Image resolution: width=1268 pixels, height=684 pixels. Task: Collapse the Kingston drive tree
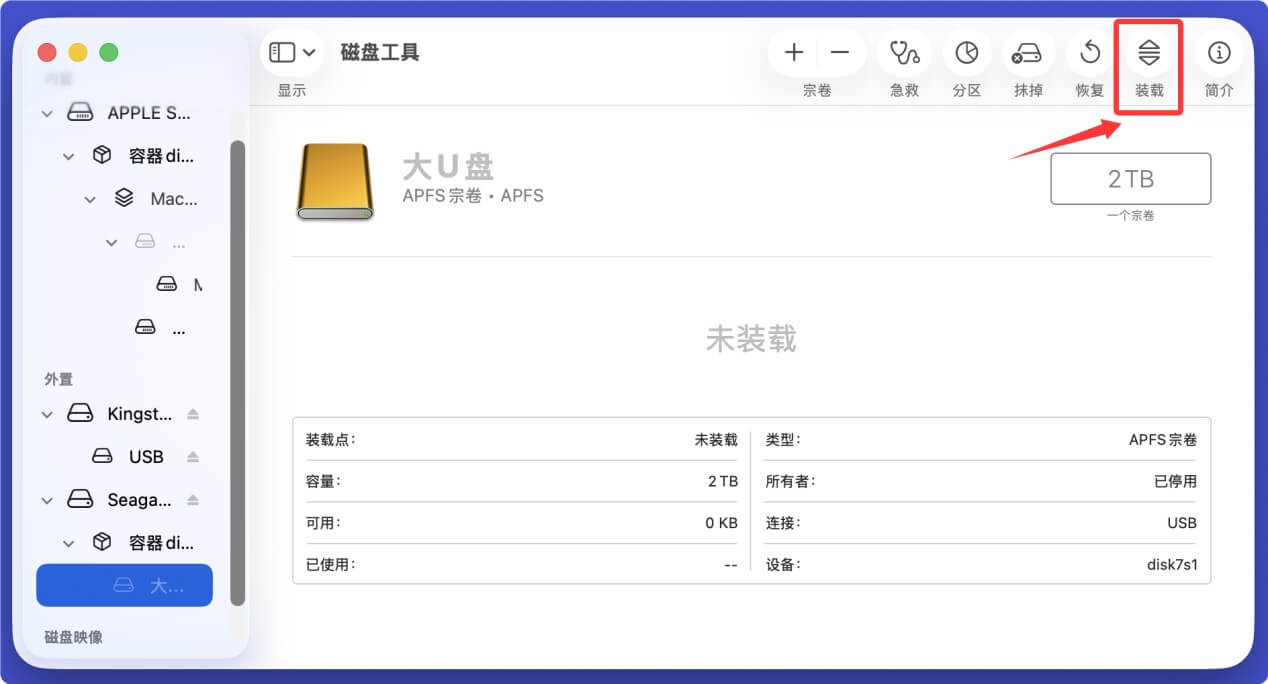(x=47, y=413)
